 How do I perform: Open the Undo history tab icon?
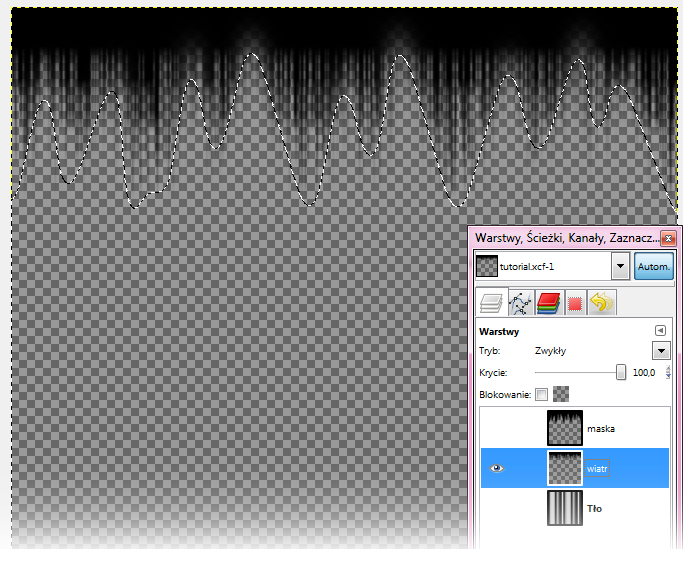(602, 303)
